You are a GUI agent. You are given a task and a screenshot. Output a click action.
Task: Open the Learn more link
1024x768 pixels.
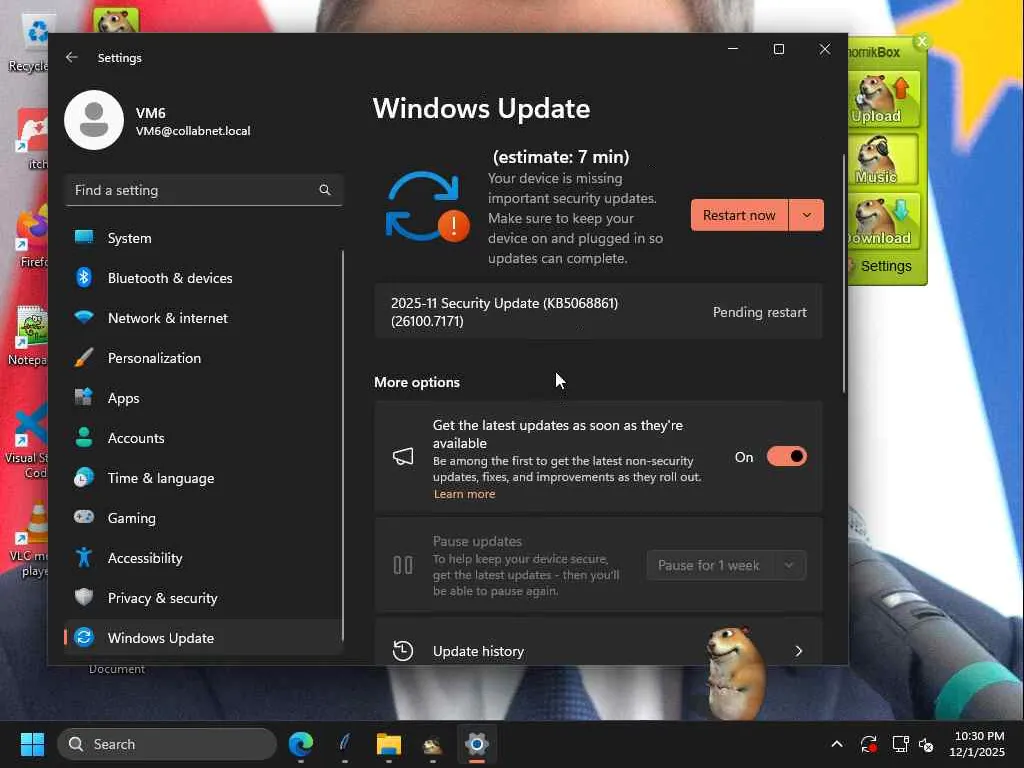pos(464,494)
